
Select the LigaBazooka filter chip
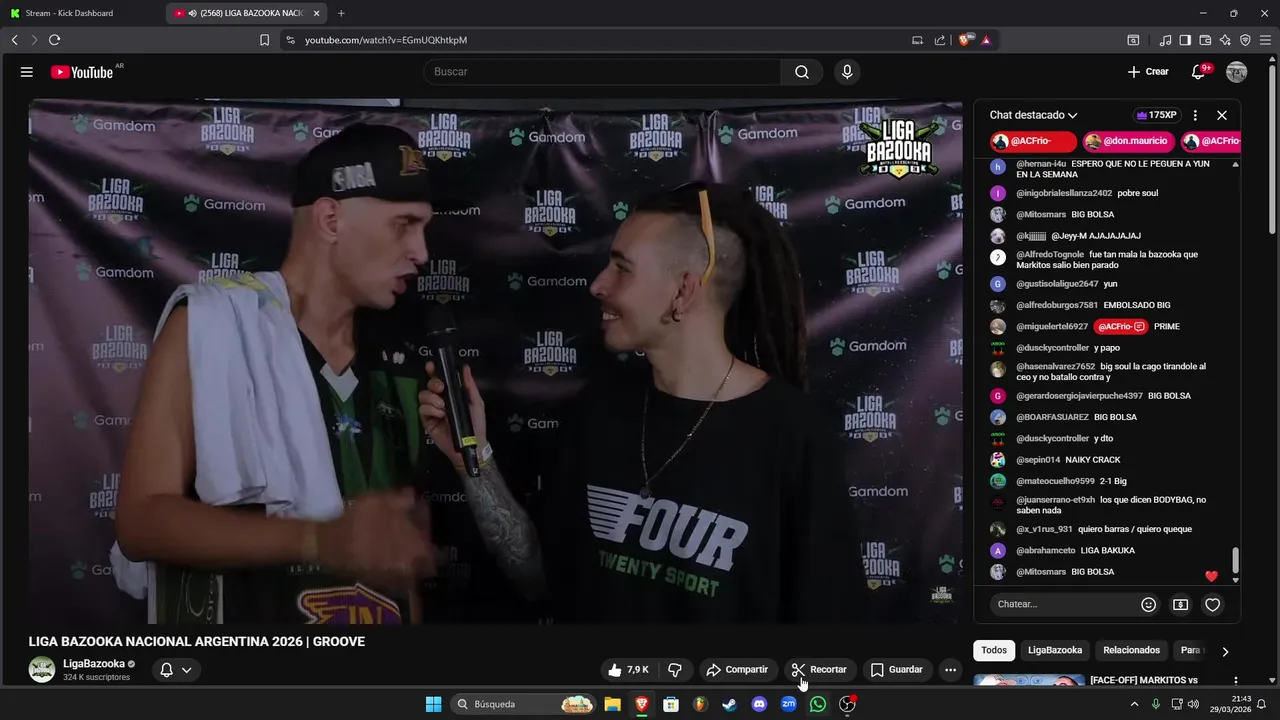click(1055, 650)
